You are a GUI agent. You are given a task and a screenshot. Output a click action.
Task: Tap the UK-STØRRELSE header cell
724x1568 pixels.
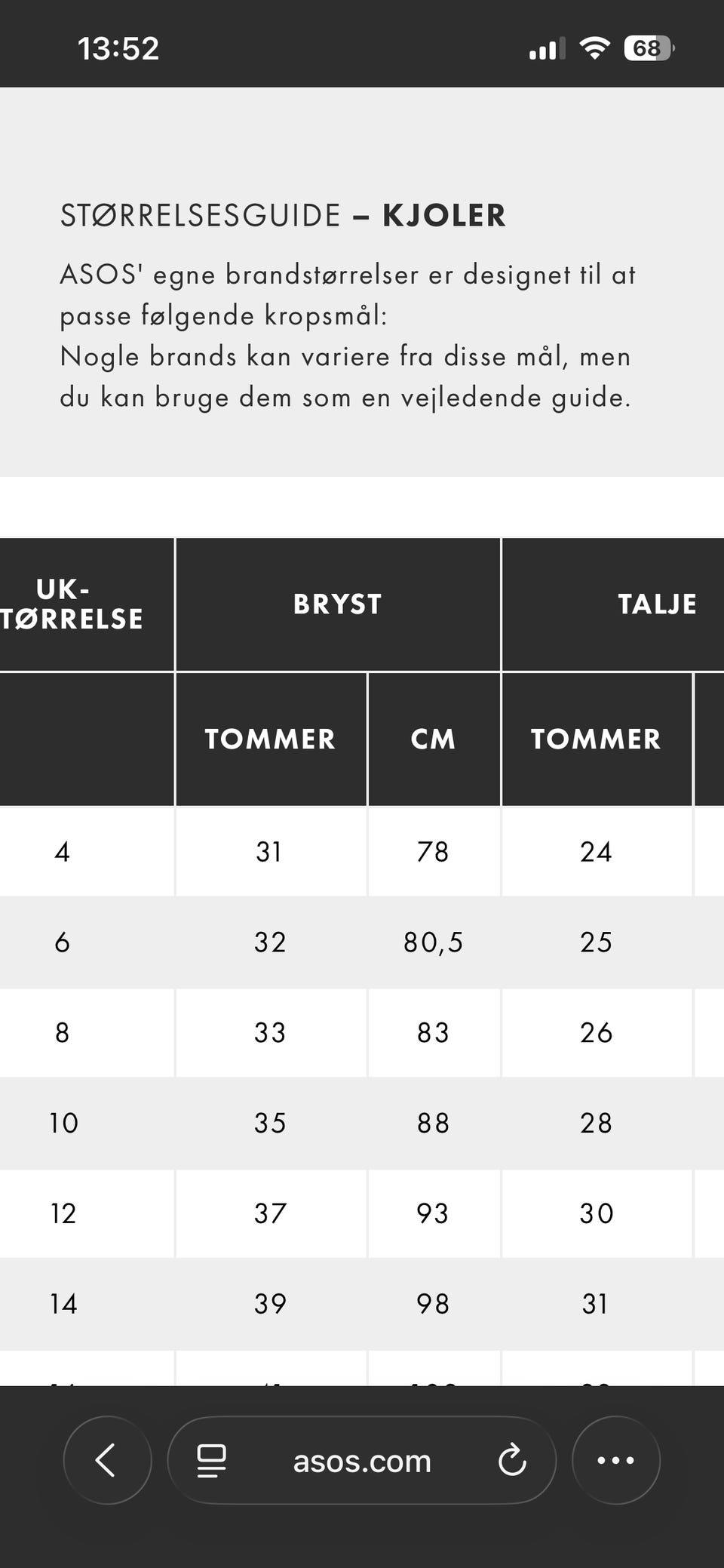click(x=72, y=604)
